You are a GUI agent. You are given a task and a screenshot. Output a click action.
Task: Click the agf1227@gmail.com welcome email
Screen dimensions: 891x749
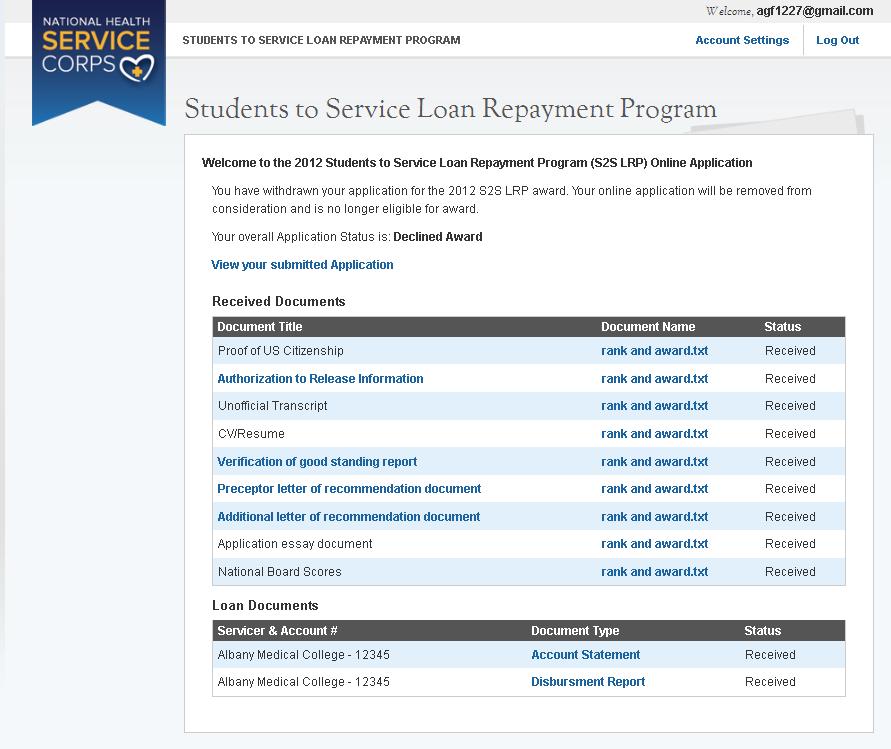coord(815,11)
